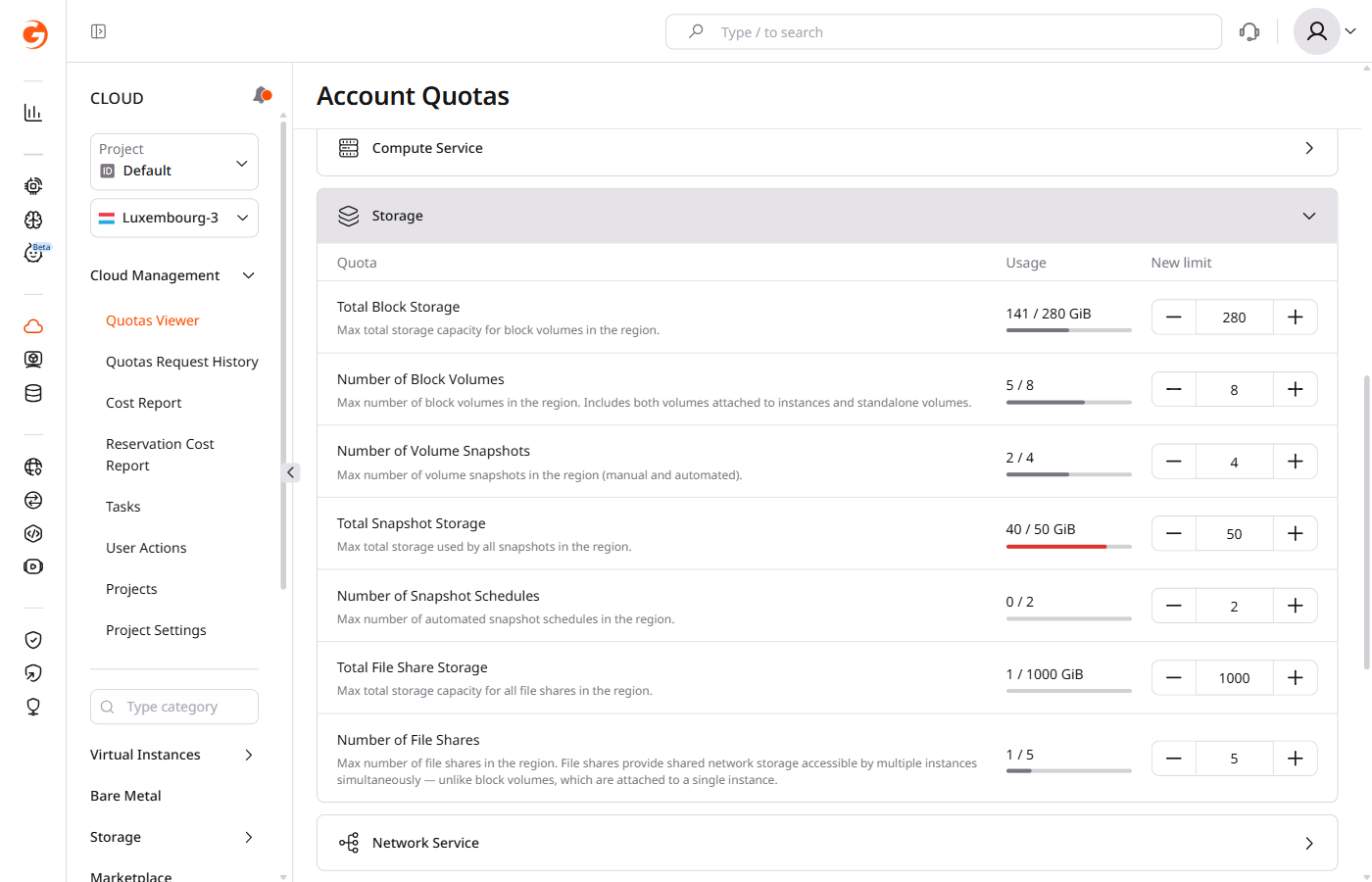Open Cost Report
1372x882 pixels.
(144, 403)
